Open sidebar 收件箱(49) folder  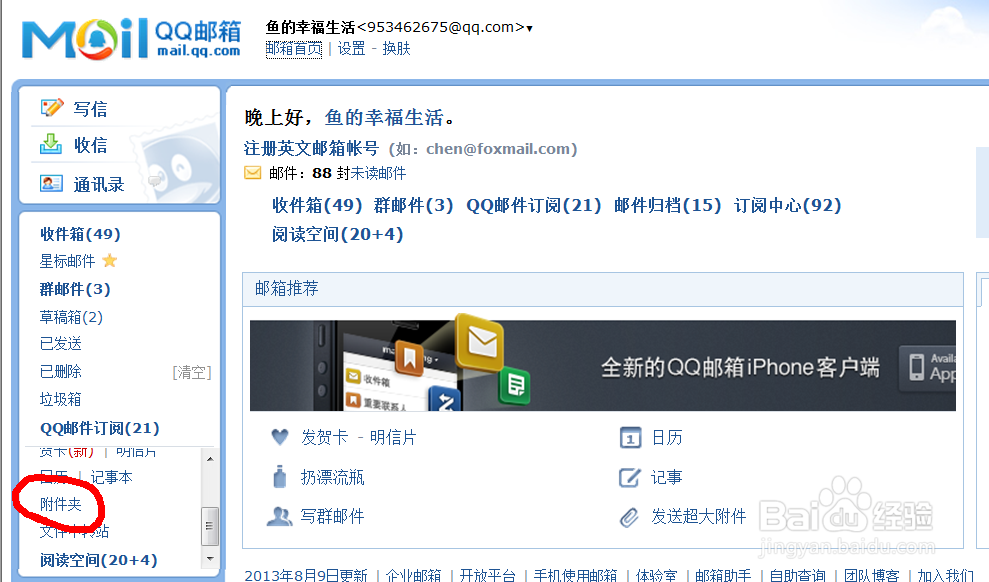pos(80,234)
